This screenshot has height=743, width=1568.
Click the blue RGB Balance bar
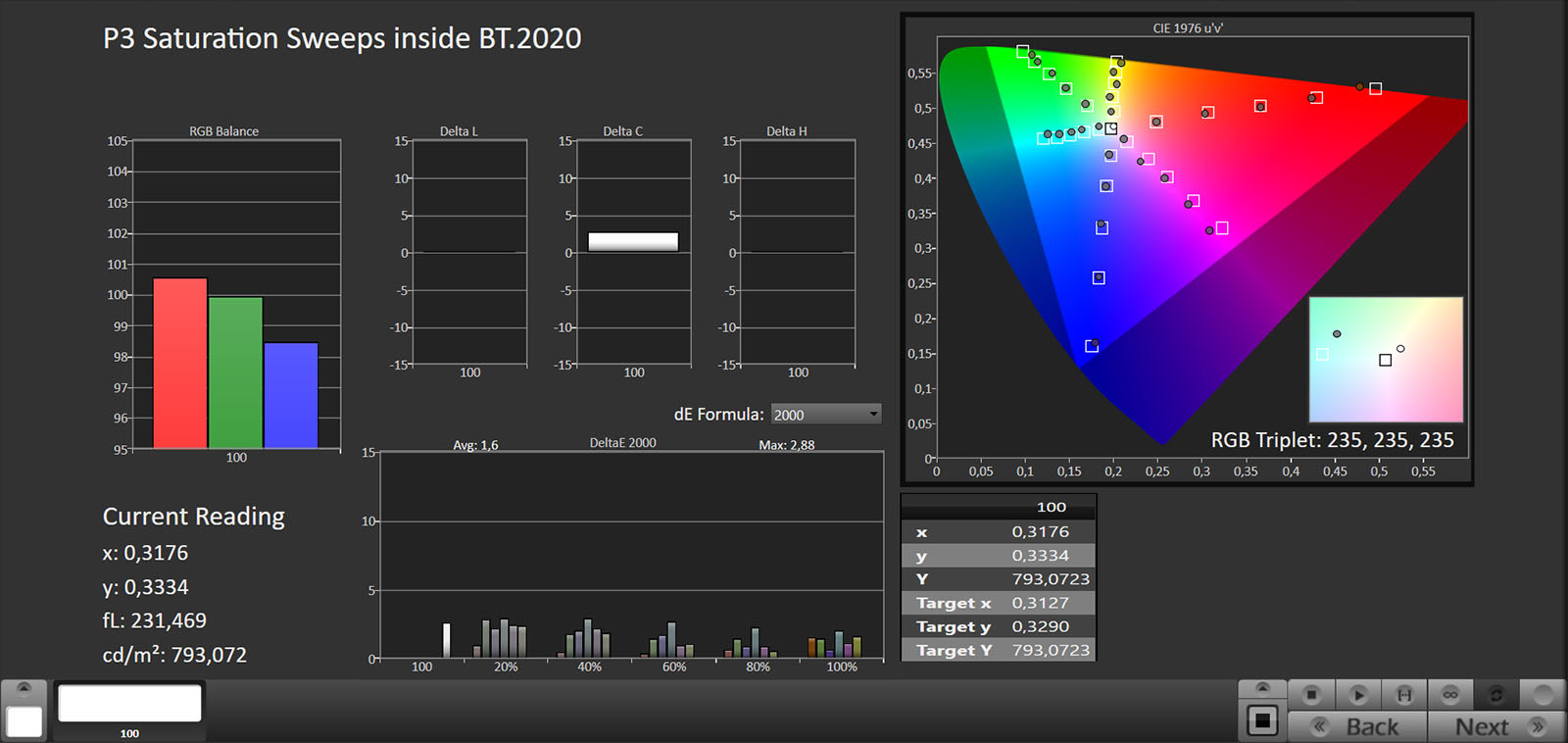[291, 395]
